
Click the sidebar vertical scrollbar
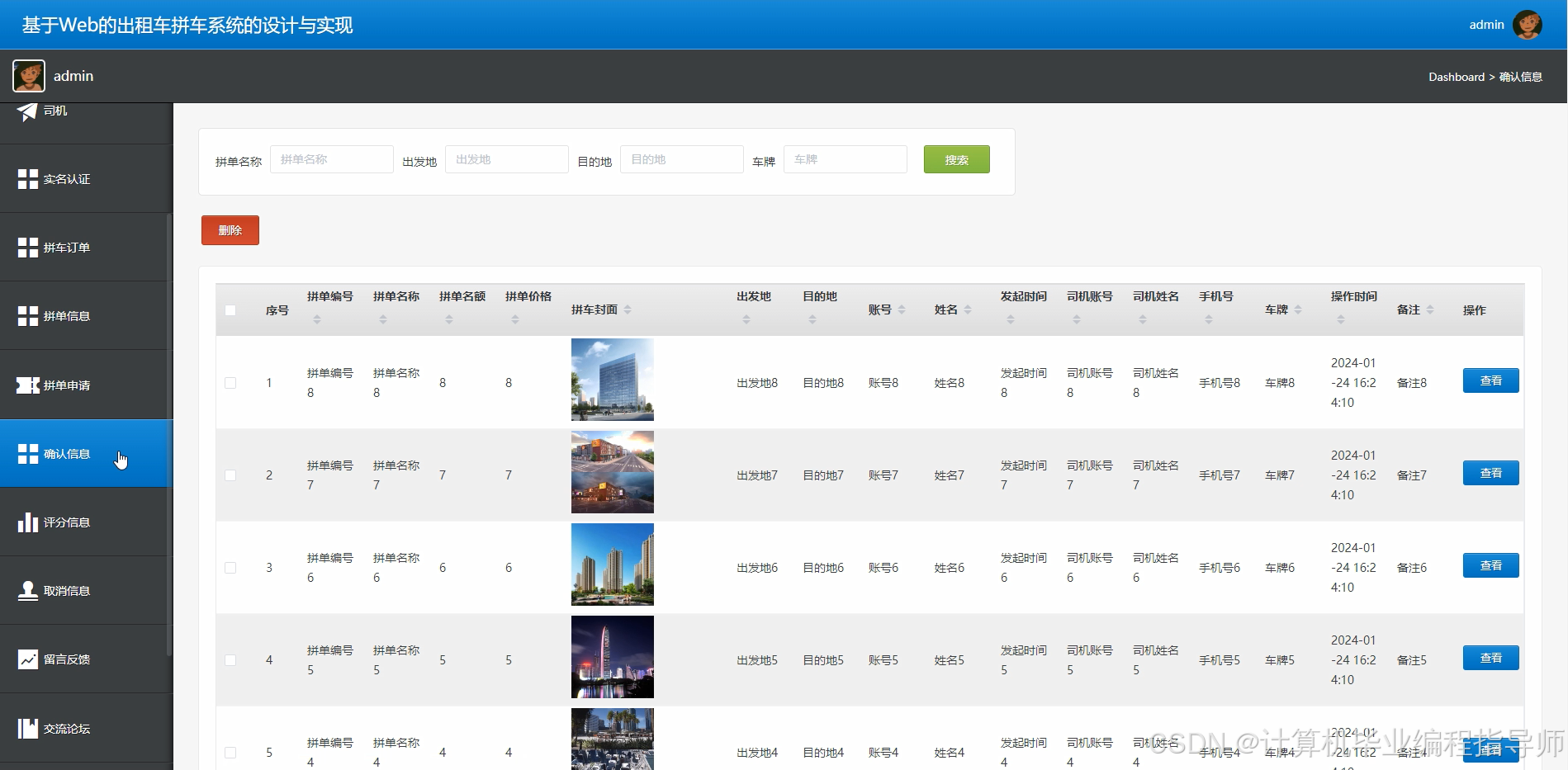pyautogui.click(x=169, y=435)
